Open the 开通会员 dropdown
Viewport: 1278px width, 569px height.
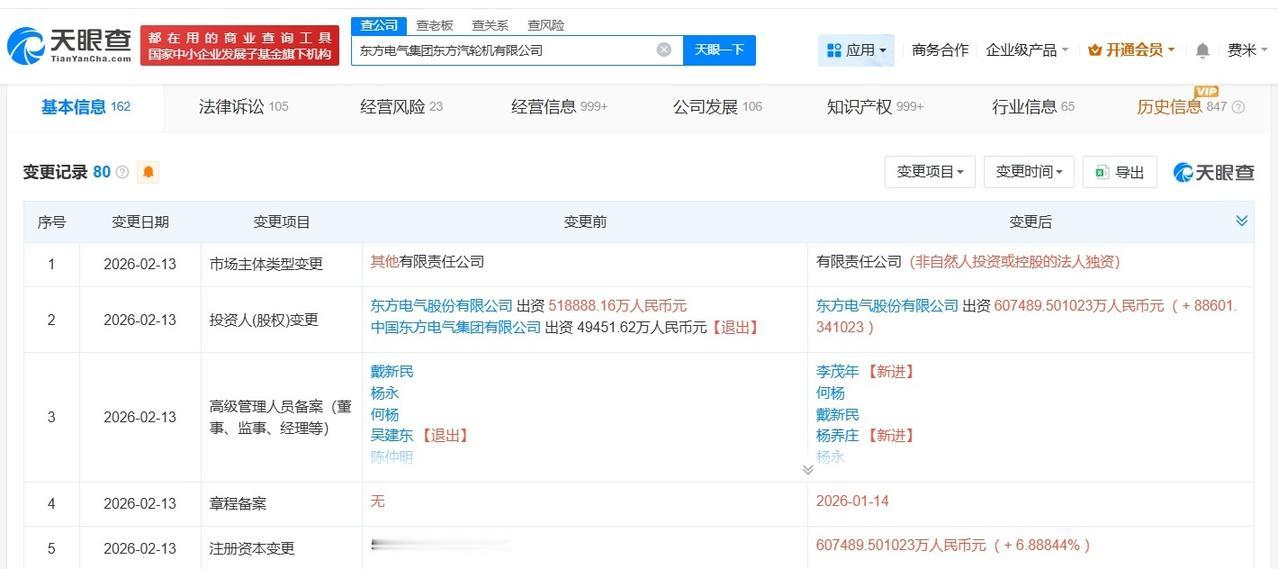(1131, 50)
